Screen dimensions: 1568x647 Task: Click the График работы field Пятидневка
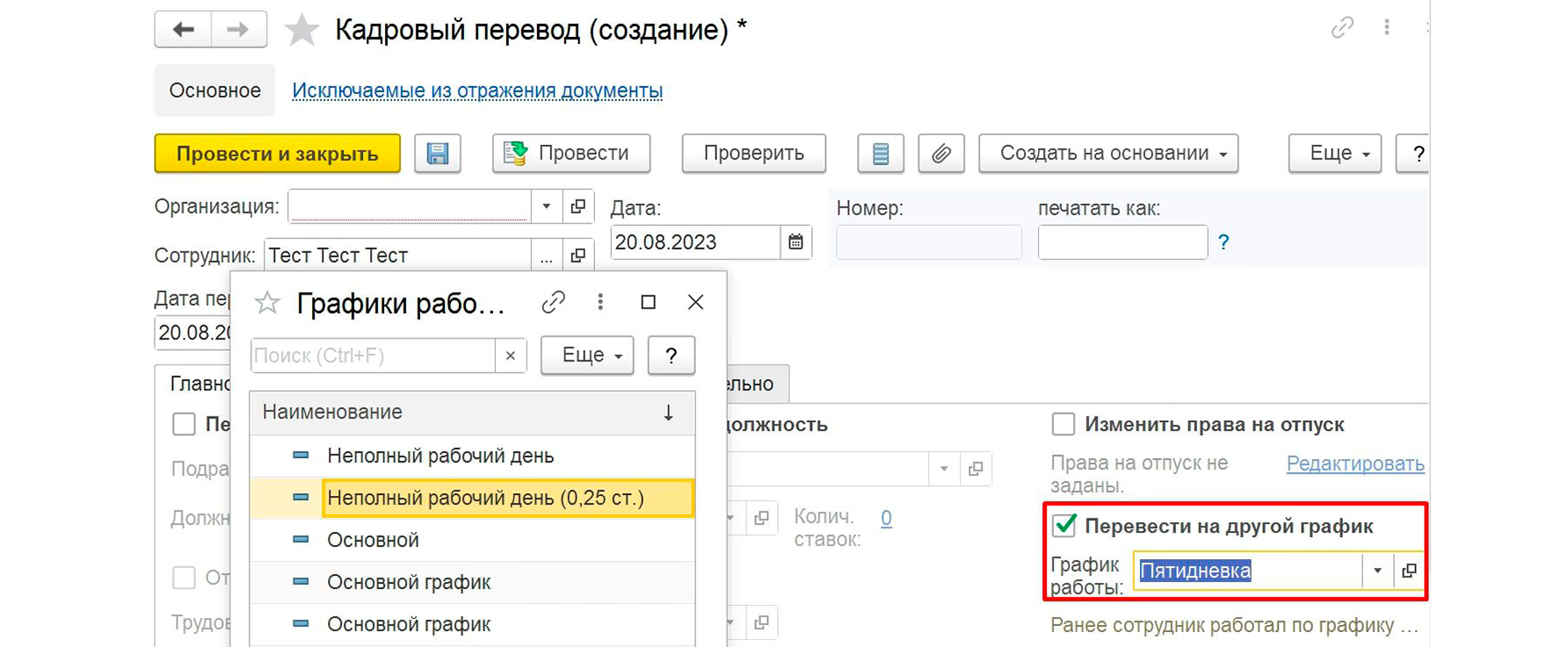pyautogui.click(x=1249, y=571)
